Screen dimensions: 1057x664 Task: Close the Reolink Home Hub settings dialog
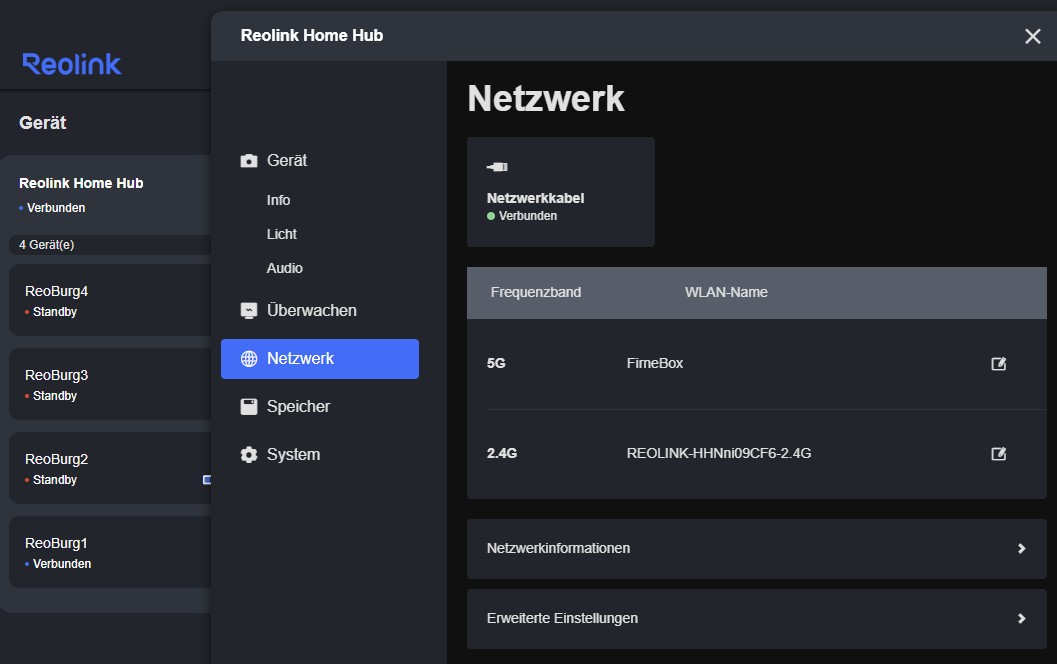click(x=1033, y=36)
